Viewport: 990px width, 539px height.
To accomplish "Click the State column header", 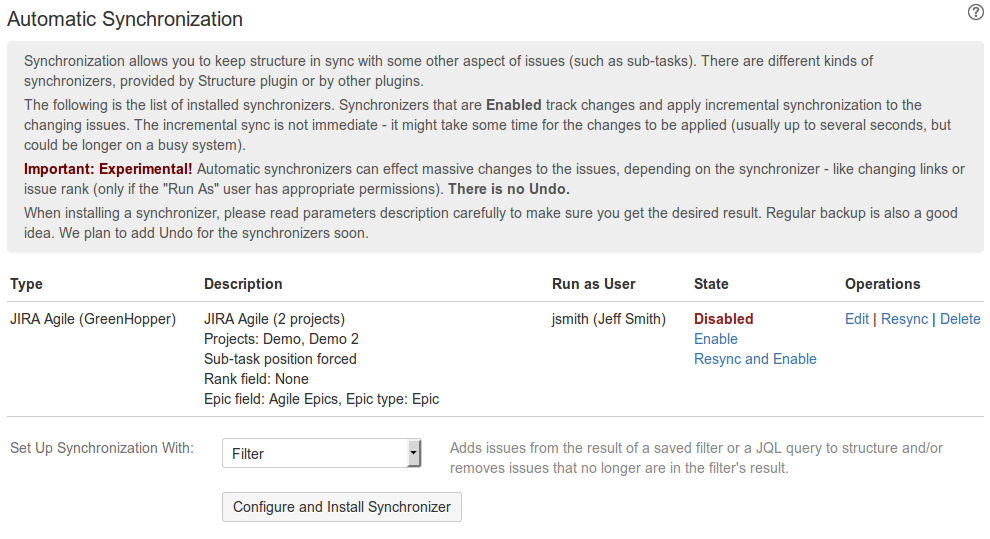I will click(x=711, y=284).
